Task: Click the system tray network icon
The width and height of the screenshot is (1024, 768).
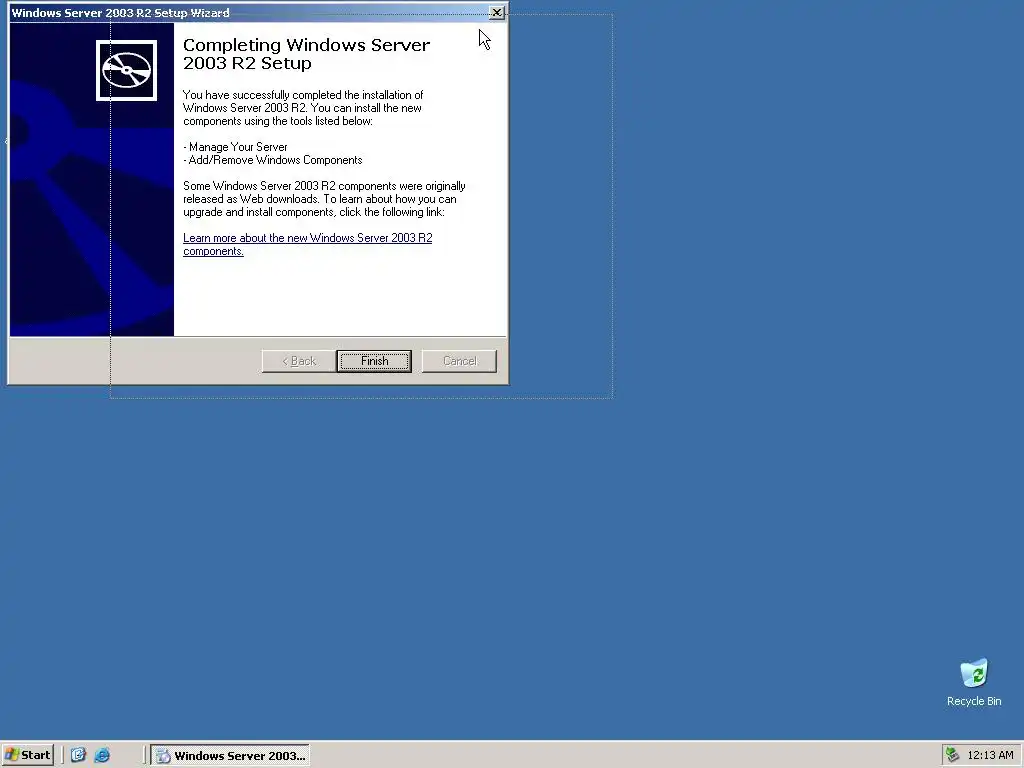Action: point(952,755)
